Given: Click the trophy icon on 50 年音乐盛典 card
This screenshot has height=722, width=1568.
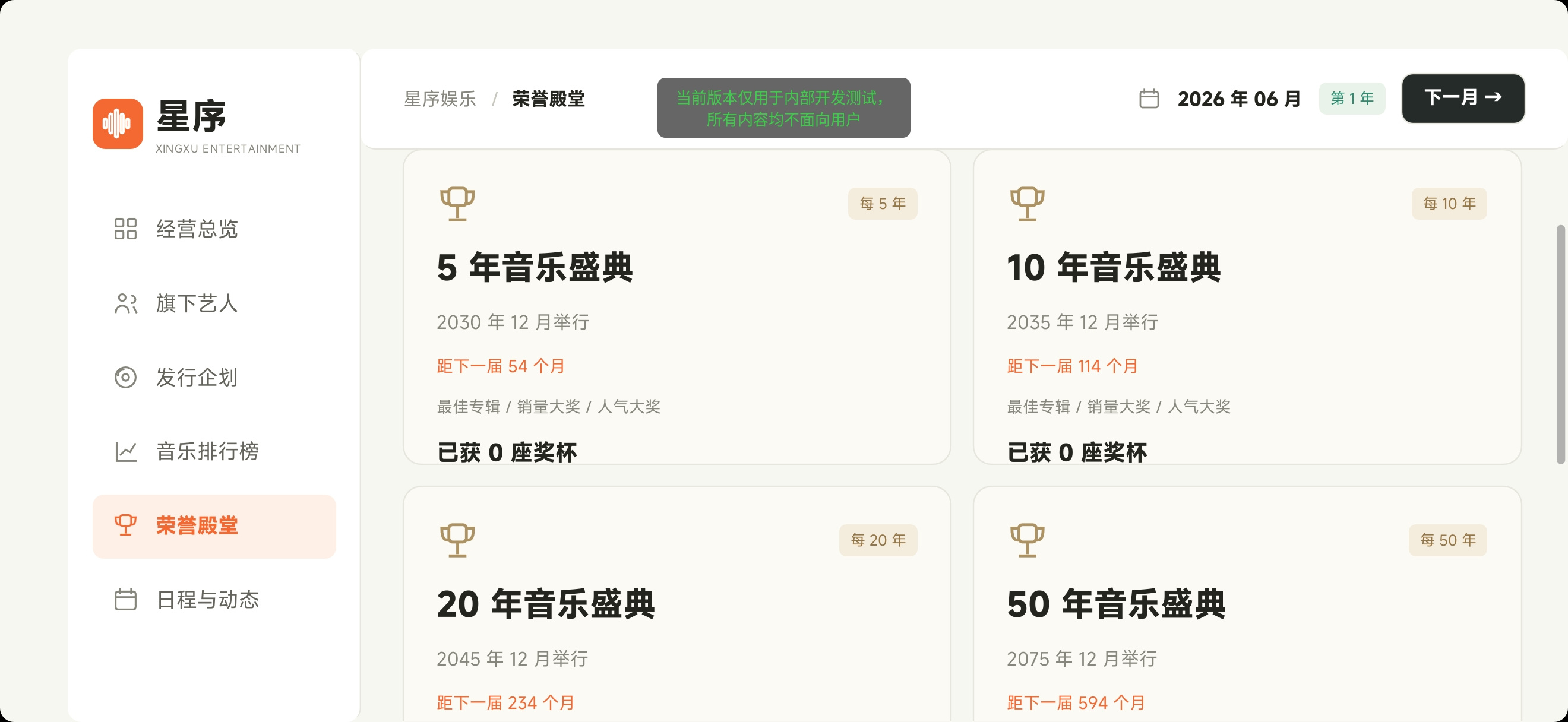Looking at the screenshot, I should tap(1027, 540).
